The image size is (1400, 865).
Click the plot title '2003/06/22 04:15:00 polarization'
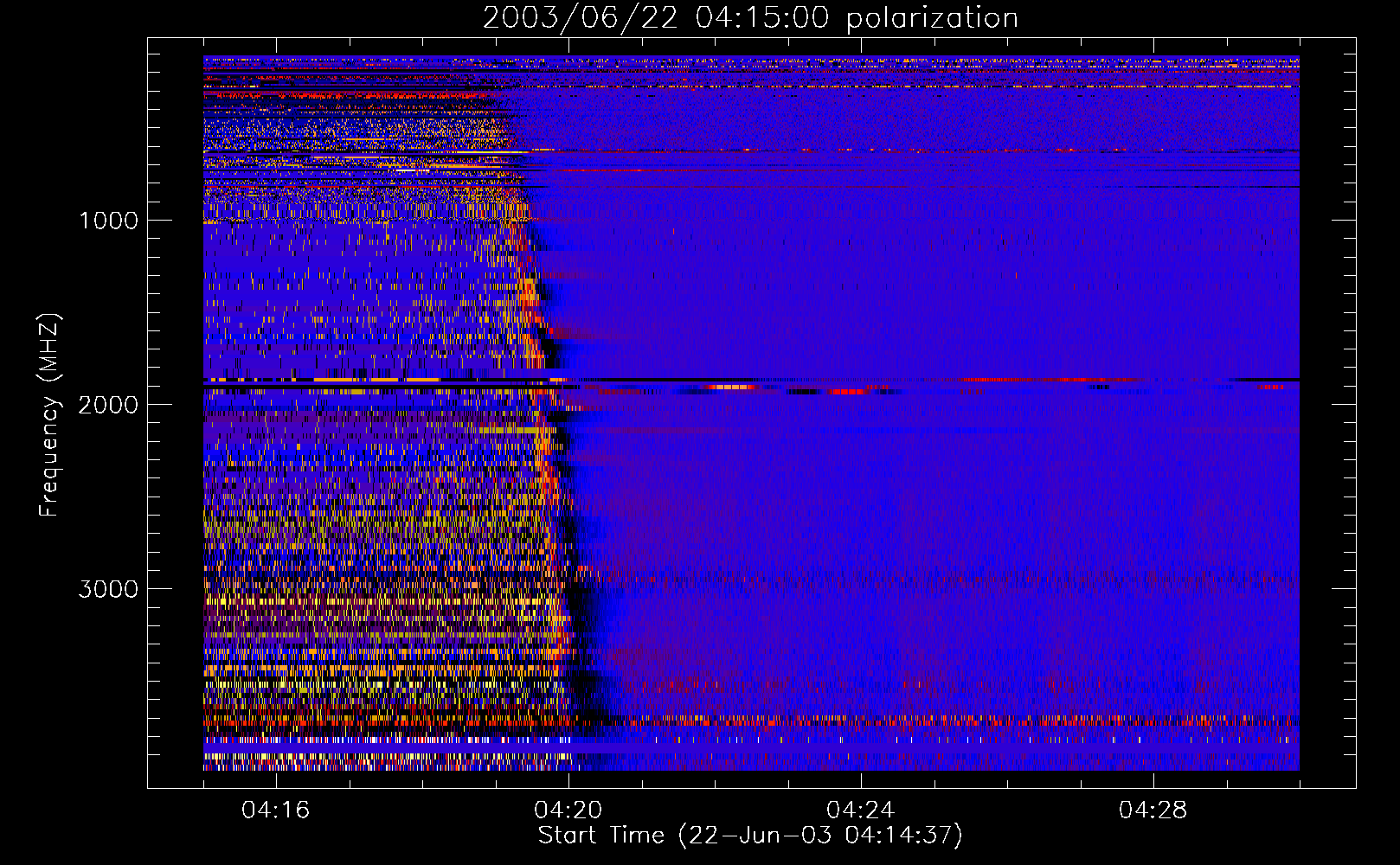(750, 18)
